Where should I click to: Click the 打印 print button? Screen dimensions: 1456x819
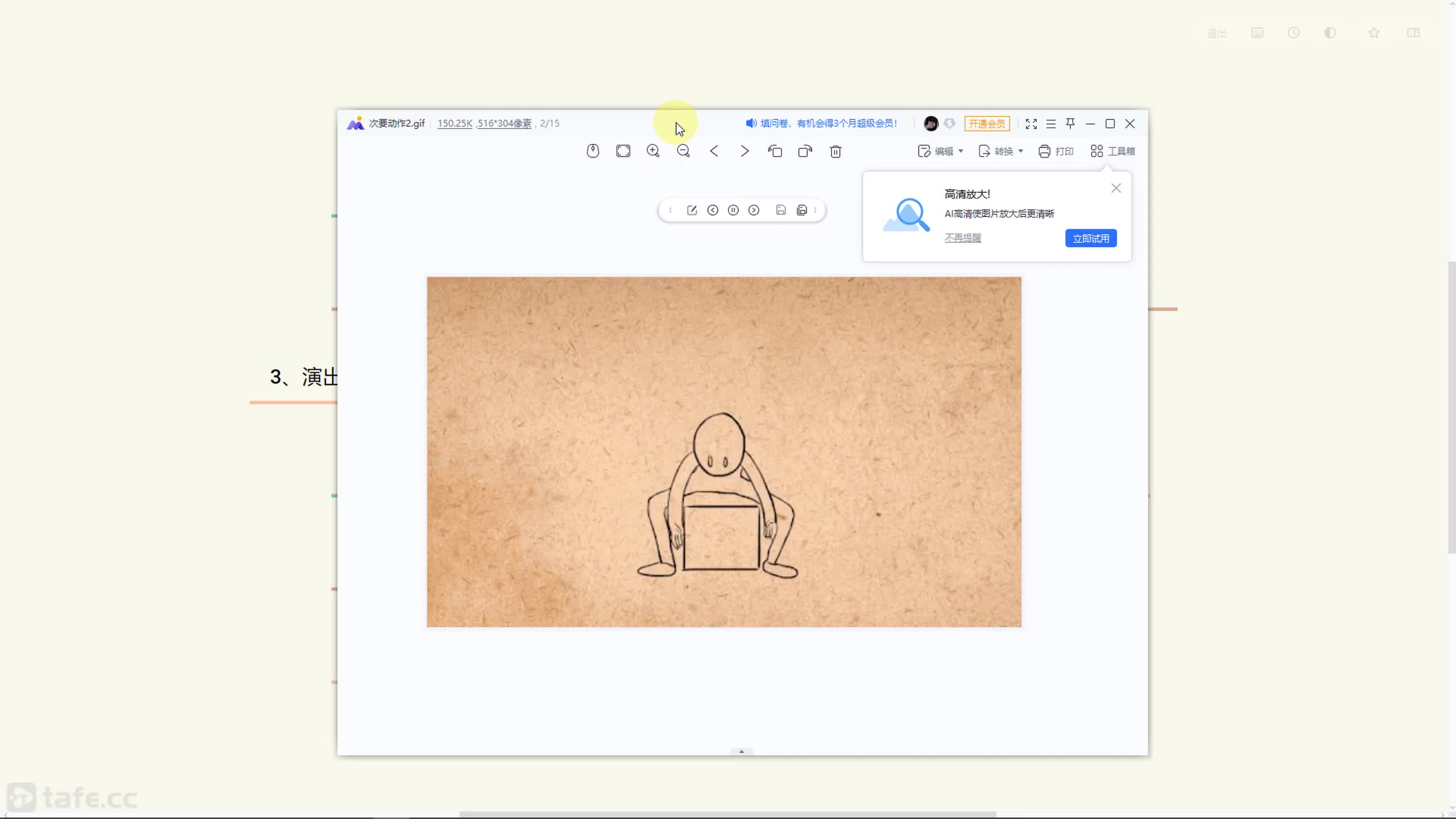1056,151
